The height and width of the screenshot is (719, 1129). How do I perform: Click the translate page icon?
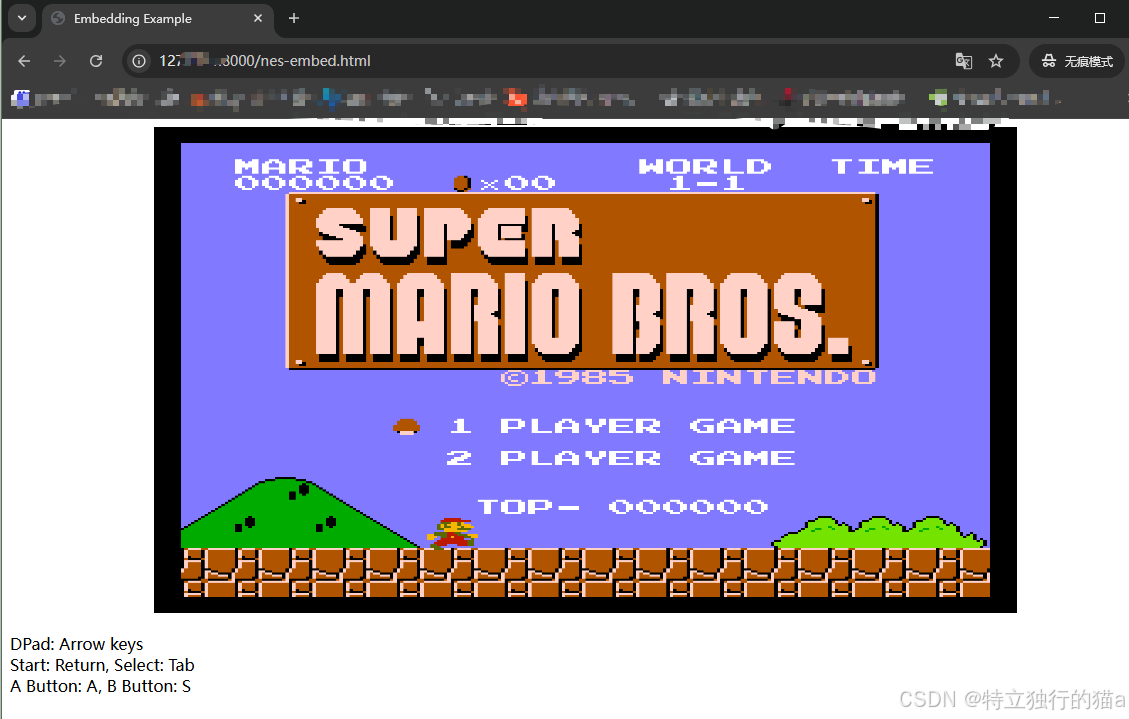click(963, 61)
